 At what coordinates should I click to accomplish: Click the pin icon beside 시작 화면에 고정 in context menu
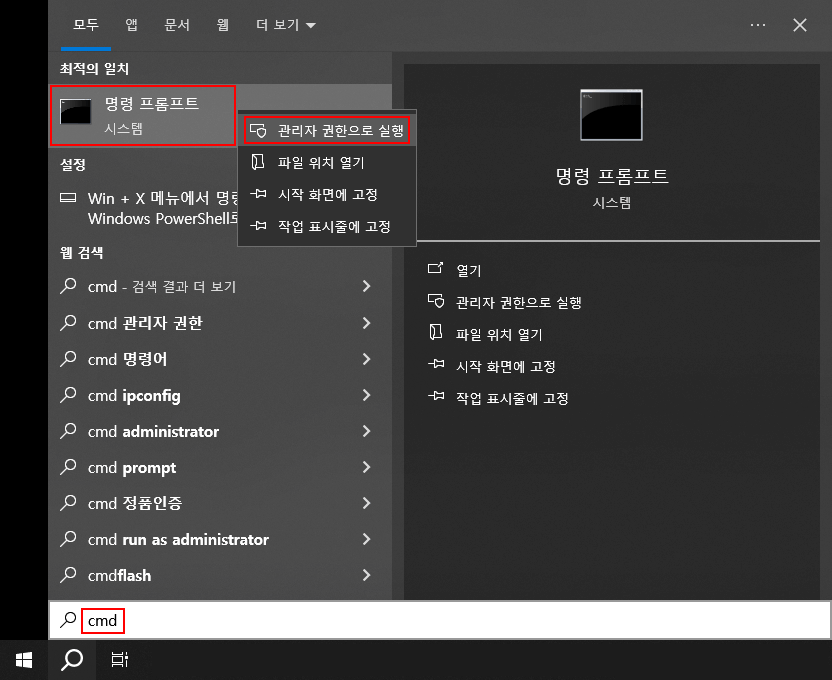coord(258,194)
